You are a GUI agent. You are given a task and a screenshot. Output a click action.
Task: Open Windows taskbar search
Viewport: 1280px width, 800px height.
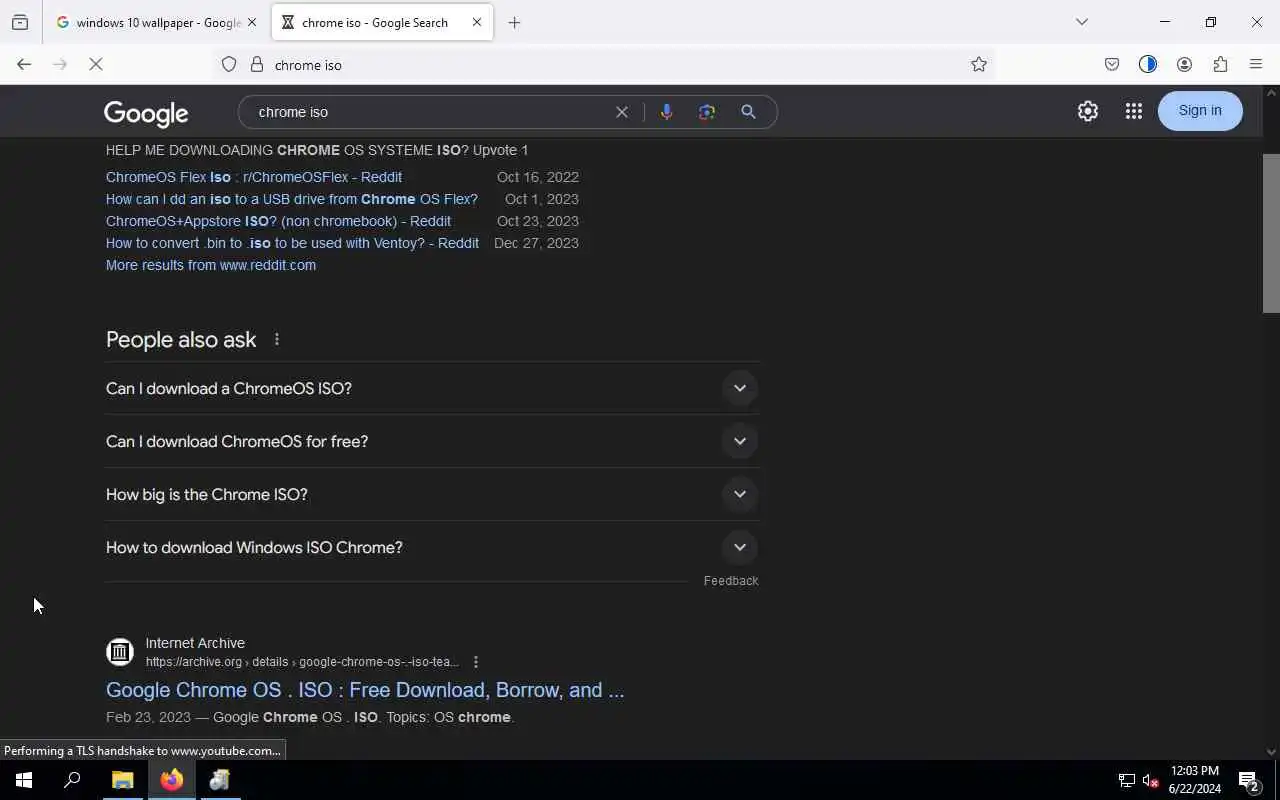click(x=72, y=780)
